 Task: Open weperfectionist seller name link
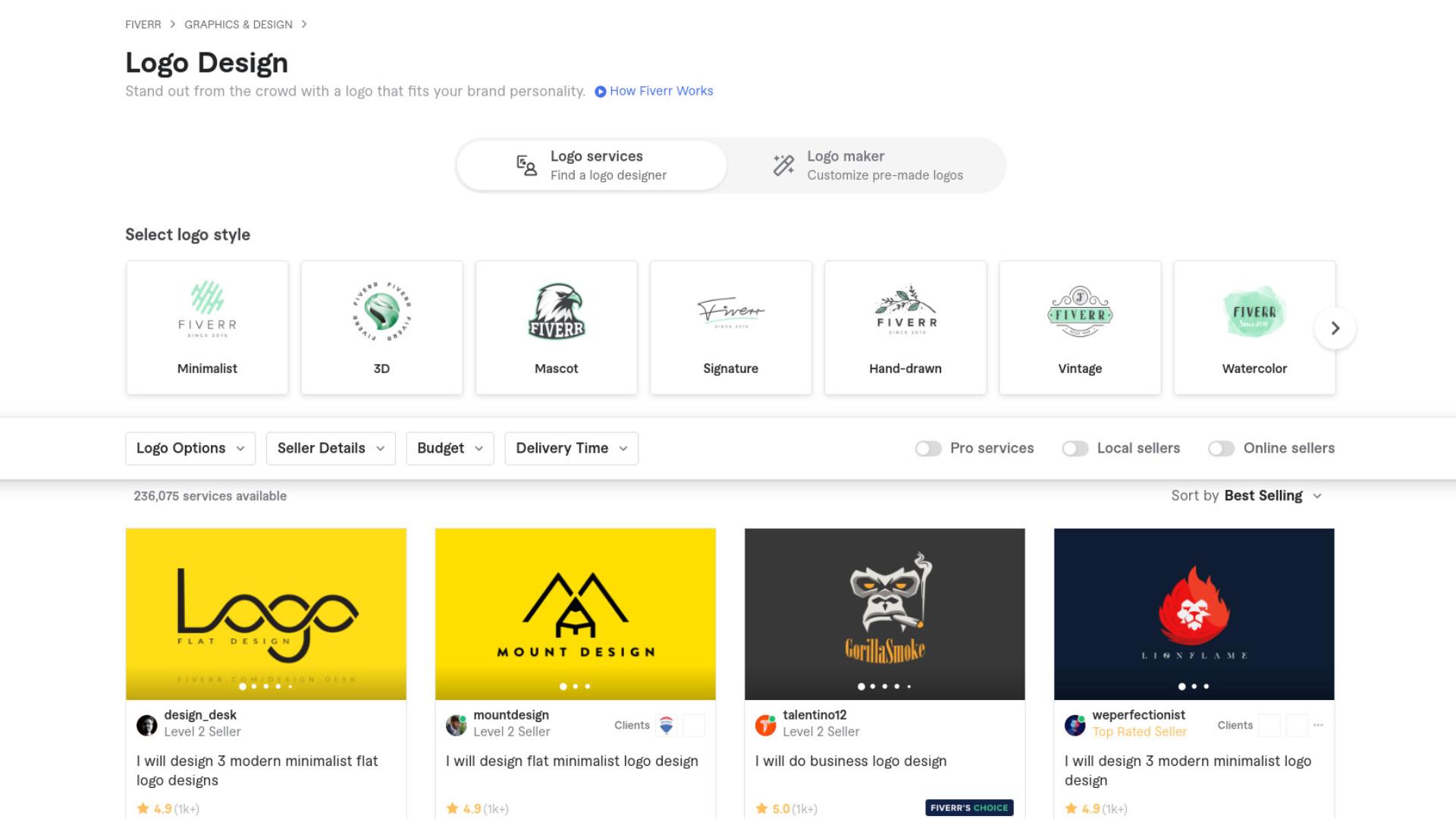tap(1138, 715)
